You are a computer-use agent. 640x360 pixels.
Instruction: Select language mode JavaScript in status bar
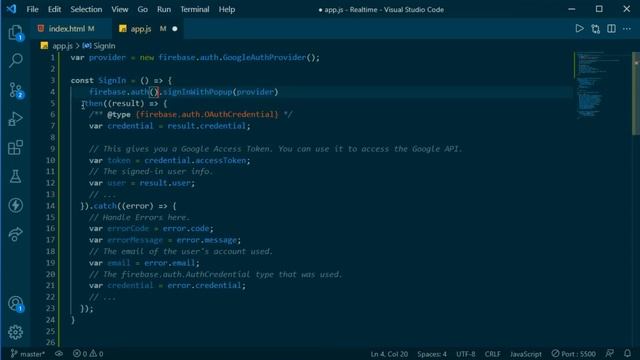(526, 354)
